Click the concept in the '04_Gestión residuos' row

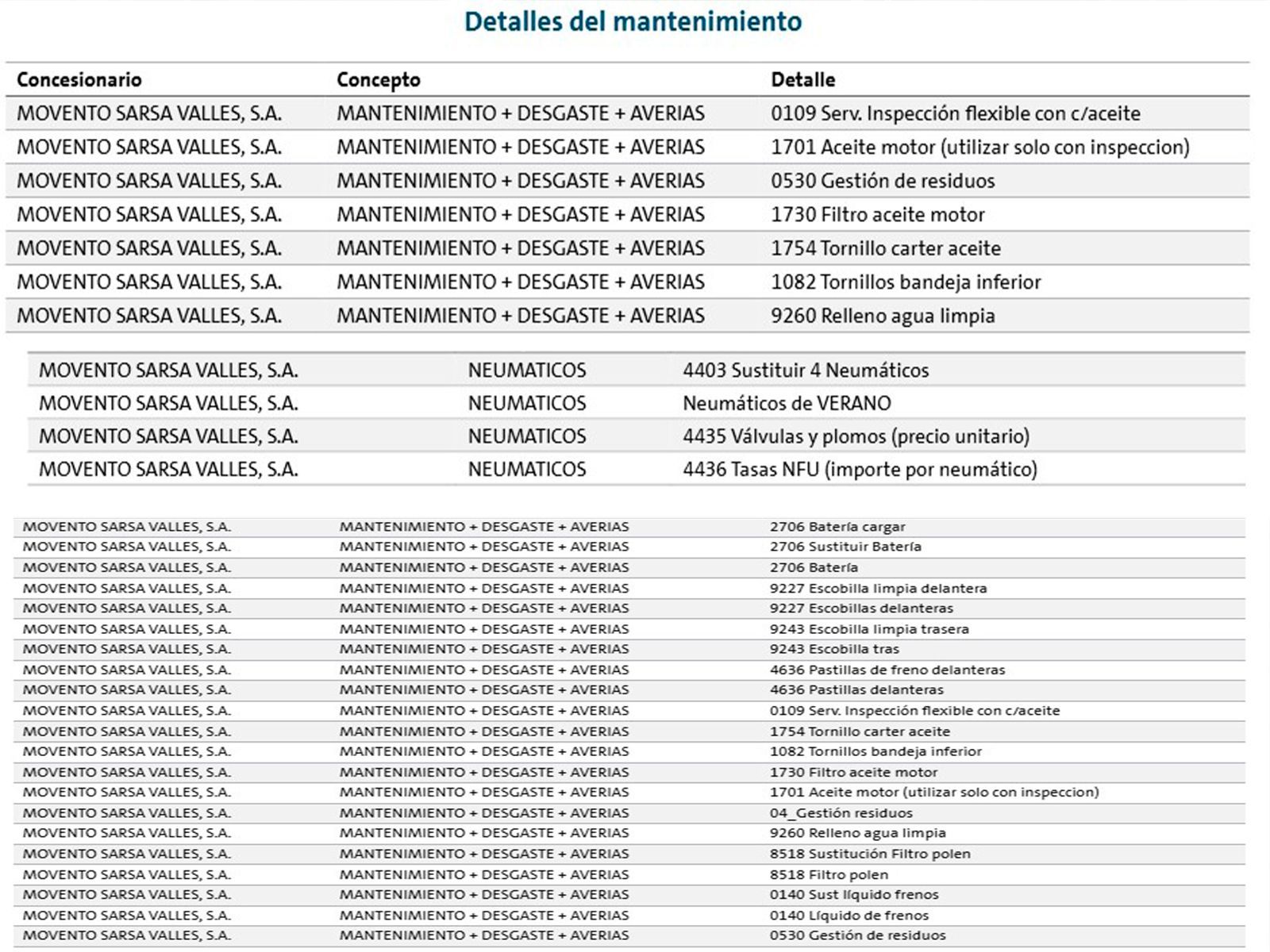pyautogui.click(x=484, y=813)
